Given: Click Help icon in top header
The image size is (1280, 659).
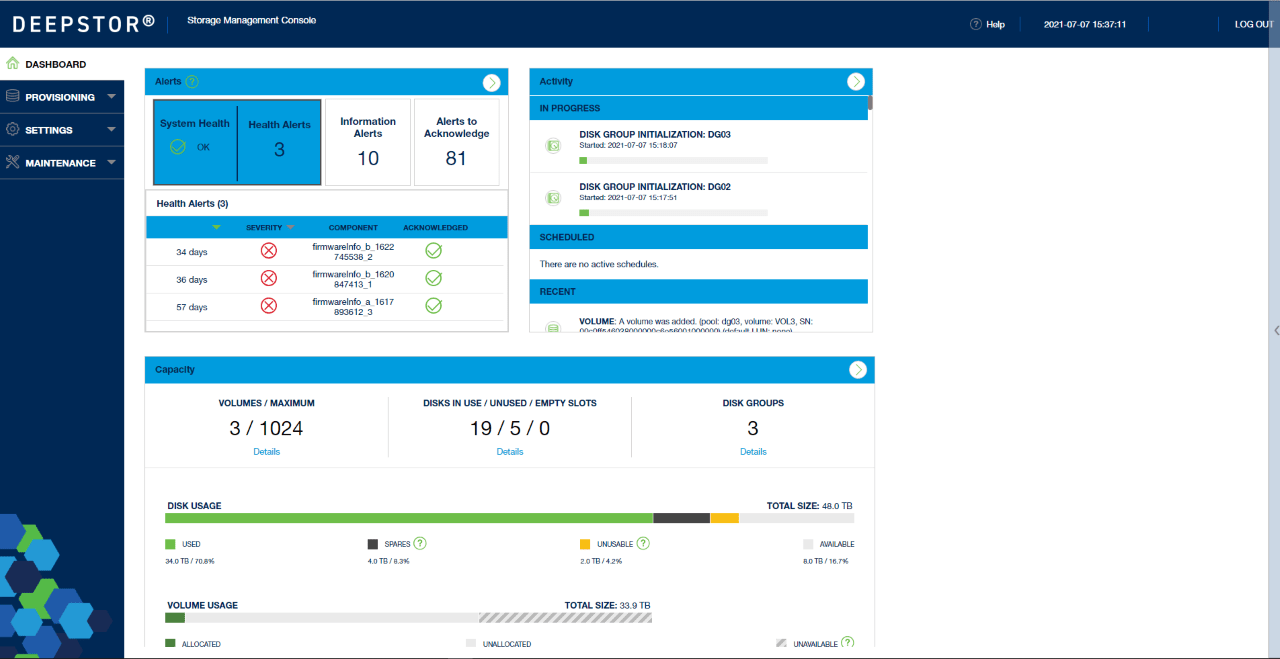Looking at the screenshot, I should [975, 24].
